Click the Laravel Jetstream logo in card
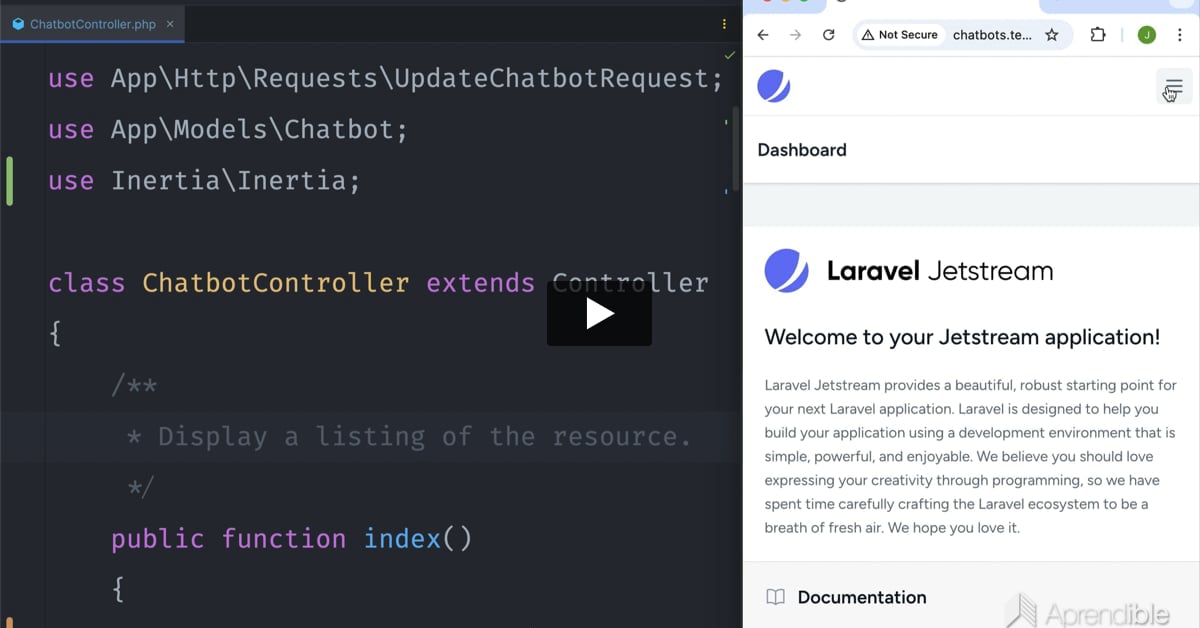Image resolution: width=1200 pixels, height=628 pixels. (909, 271)
